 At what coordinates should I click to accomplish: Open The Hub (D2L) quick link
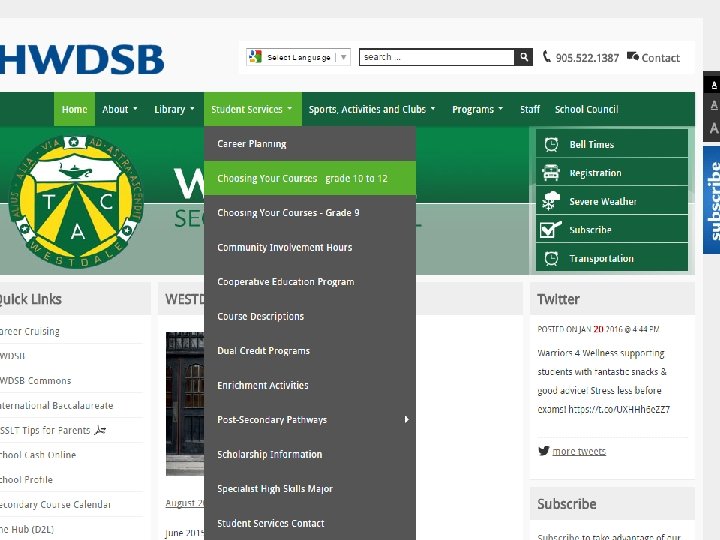pos(27,529)
